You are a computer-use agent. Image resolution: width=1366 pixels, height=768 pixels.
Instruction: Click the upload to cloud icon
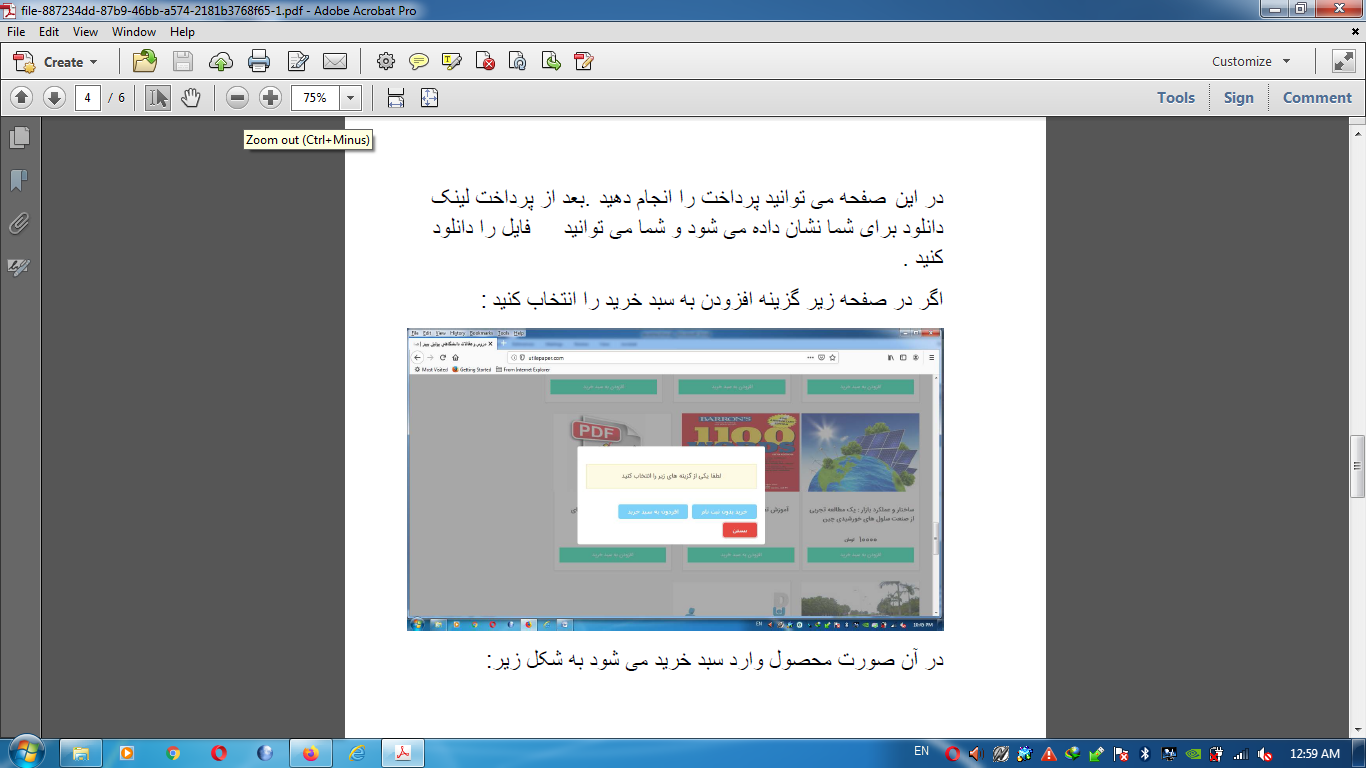(221, 62)
